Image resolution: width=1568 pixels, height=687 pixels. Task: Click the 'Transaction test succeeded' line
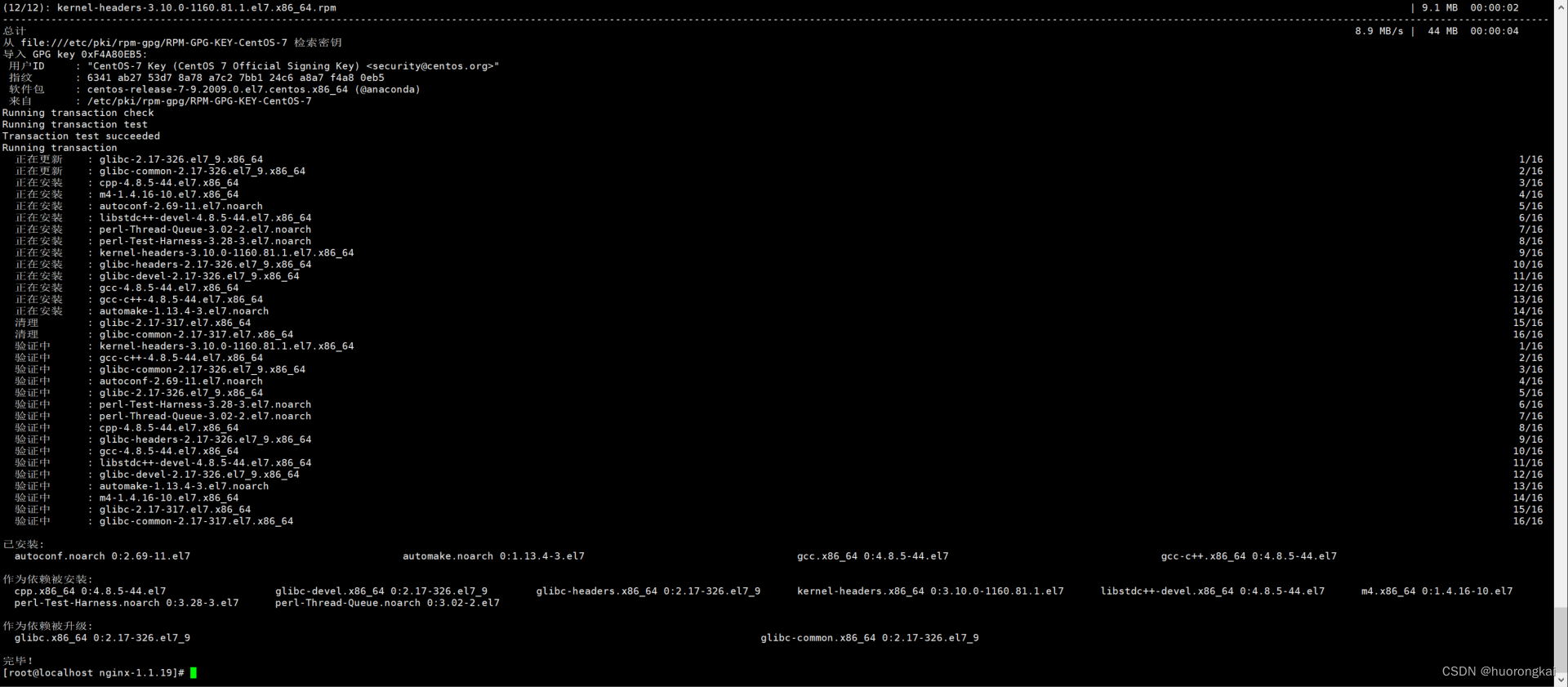tap(81, 136)
